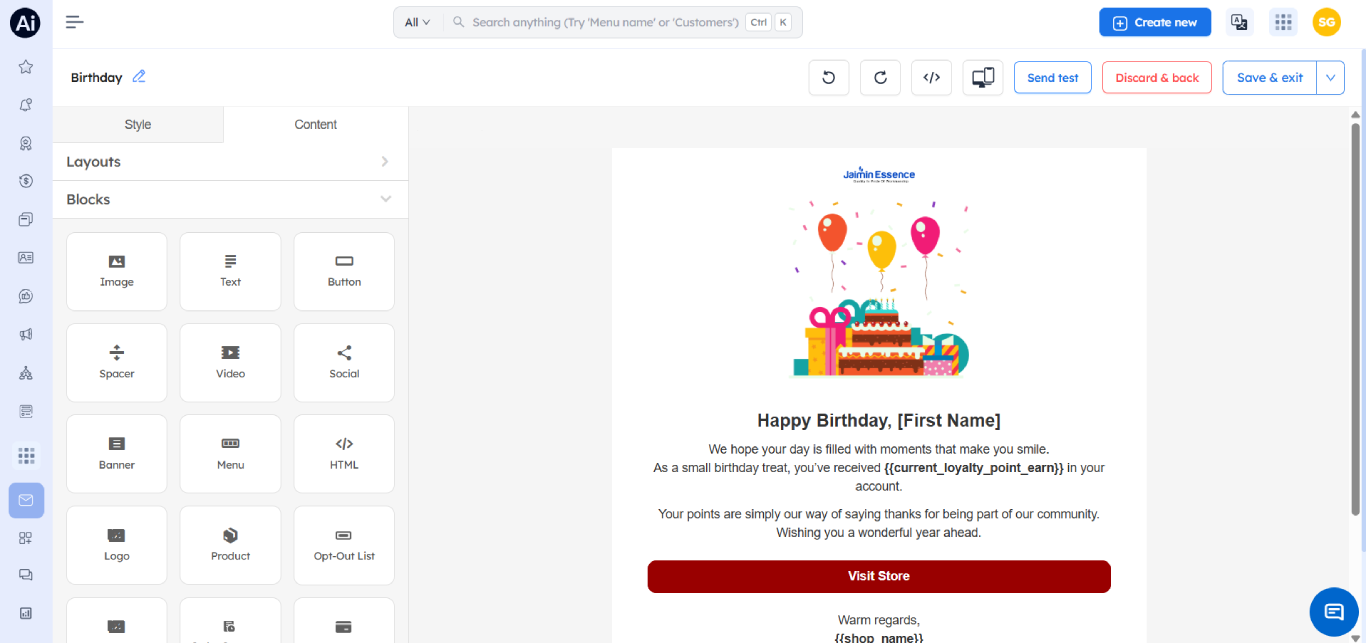The width and height of the screenshot is (1366, 643).
Task: Open the HTML code editor view
Action: [x=931, y=77]
